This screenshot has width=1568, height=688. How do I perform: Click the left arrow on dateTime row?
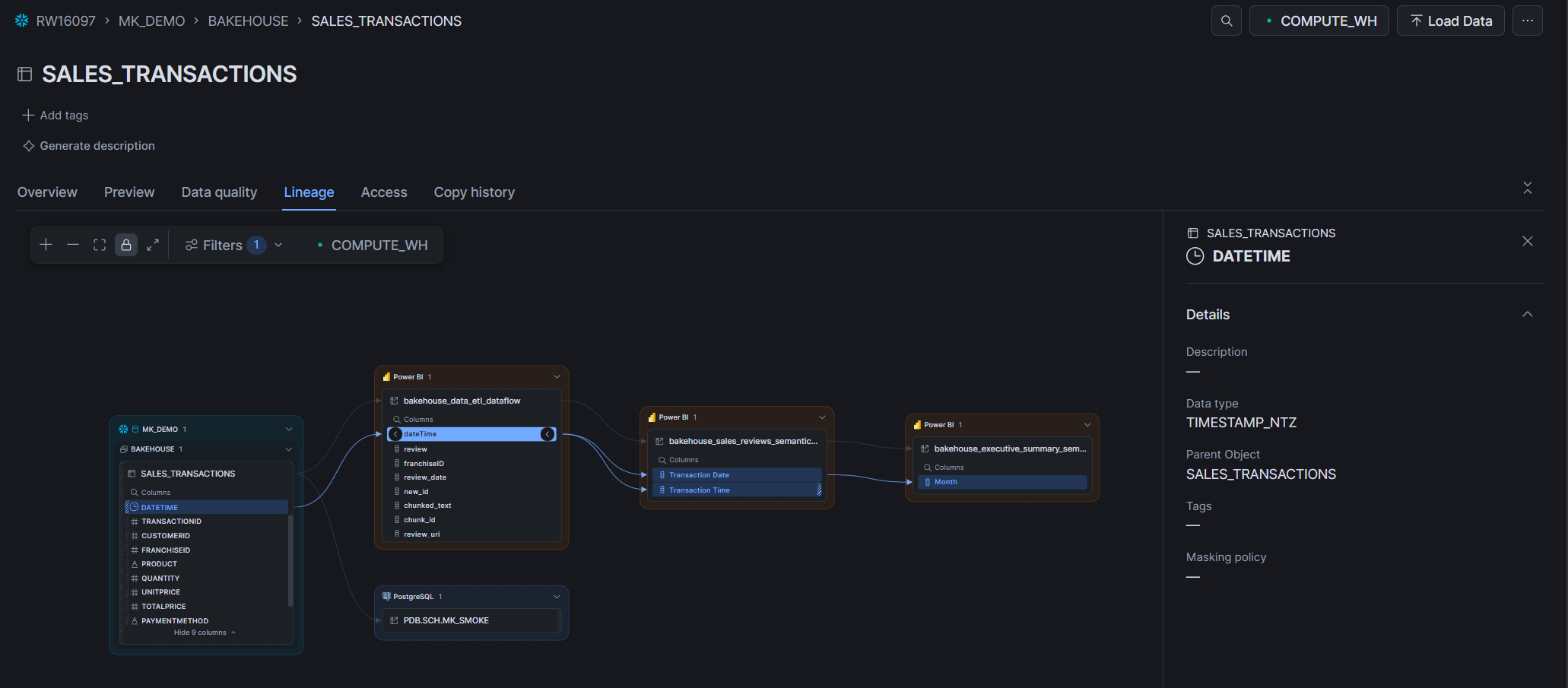tap(395, 434)
